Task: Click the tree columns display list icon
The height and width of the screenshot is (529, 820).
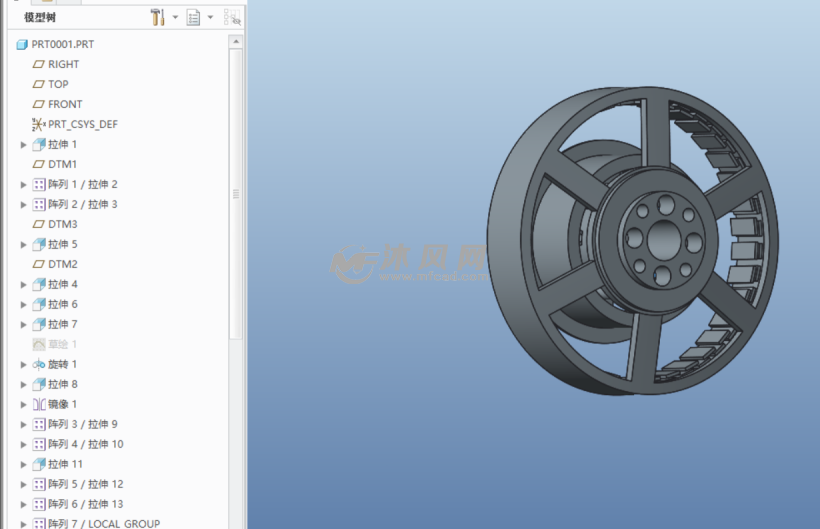Action: coord(193,17)
